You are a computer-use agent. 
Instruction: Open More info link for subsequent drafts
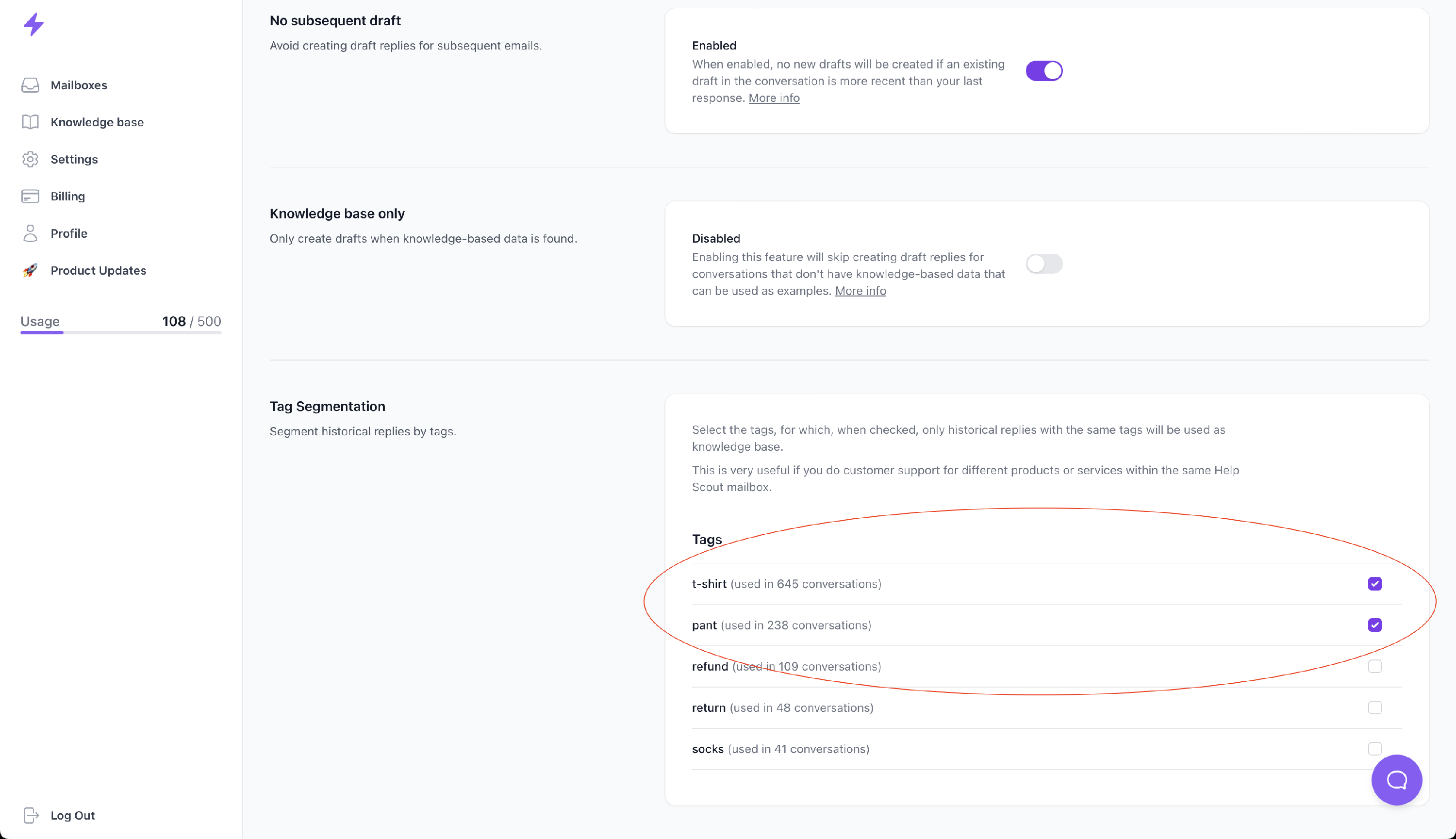(774, 98)
